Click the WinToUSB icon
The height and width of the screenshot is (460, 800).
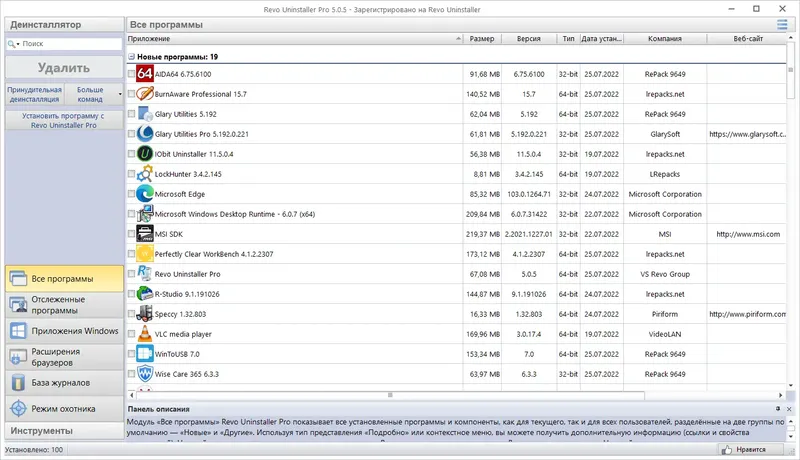(x=145, y=353)
